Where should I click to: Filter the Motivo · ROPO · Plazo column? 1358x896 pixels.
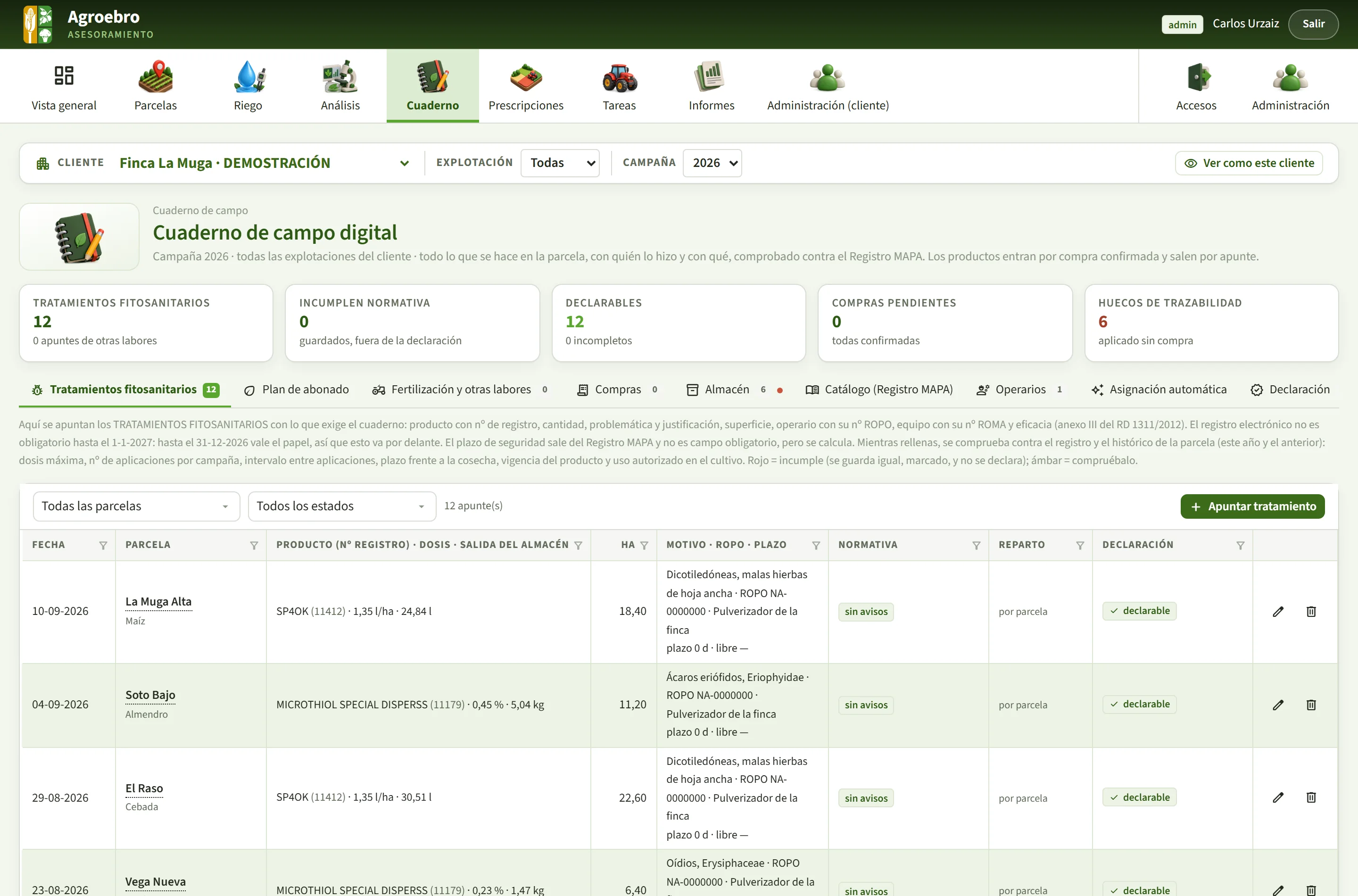[x=816, y=545]
